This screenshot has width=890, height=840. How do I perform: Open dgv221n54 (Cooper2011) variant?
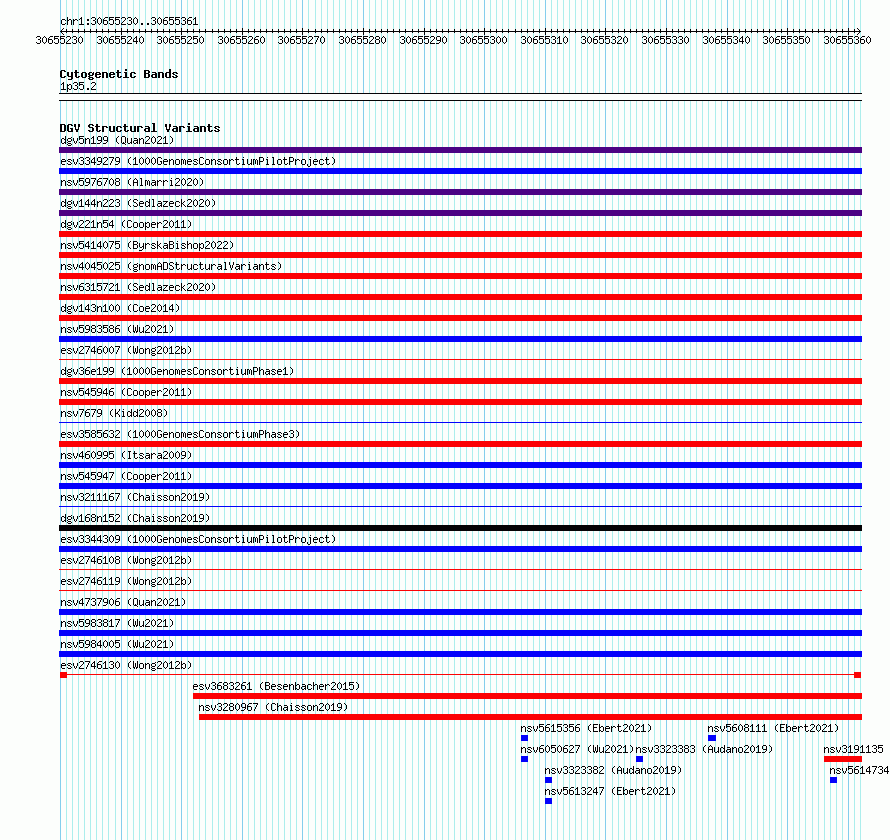click(x=126, y=224)
